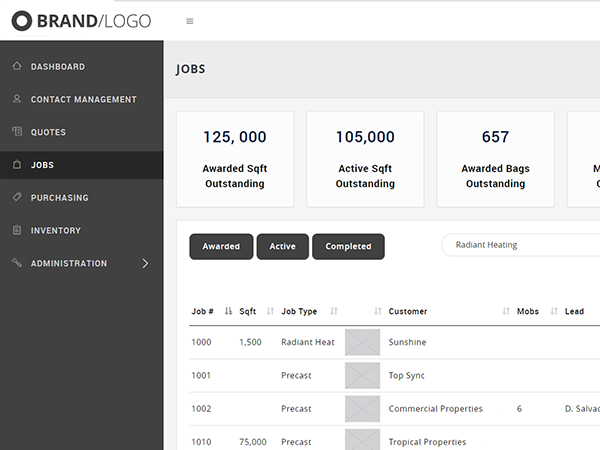Filter jobs by Awarded button
The width and height of the screenshot is (600, 450).
(221, 246)
